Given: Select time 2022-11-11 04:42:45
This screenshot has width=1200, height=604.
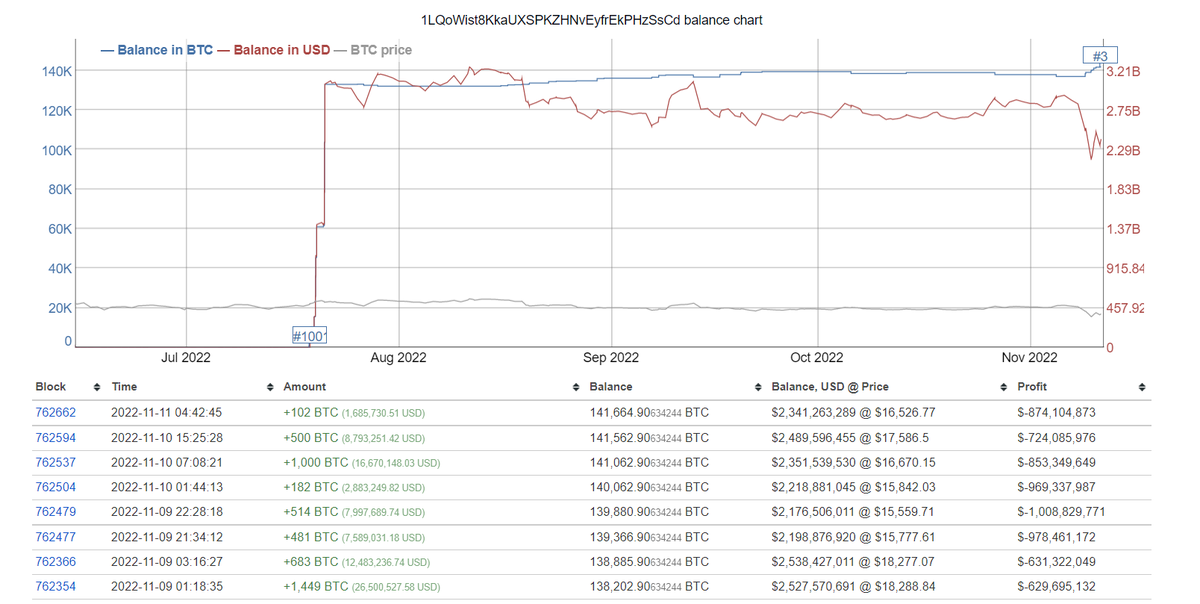Looking at the screenshot, I should pos(167,412).
